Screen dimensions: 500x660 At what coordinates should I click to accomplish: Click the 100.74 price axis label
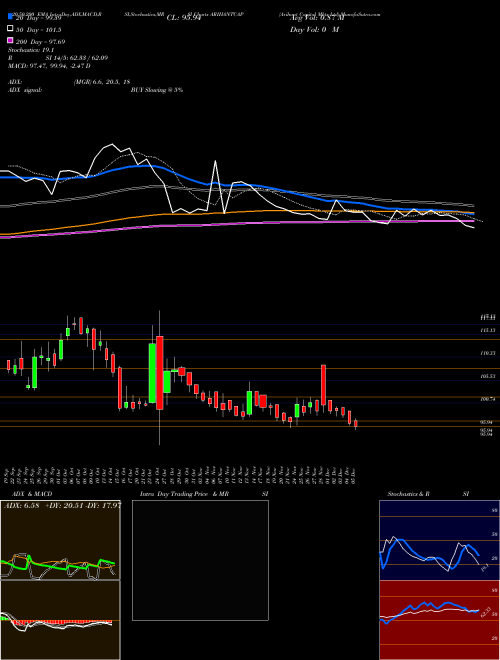(487, 399)
